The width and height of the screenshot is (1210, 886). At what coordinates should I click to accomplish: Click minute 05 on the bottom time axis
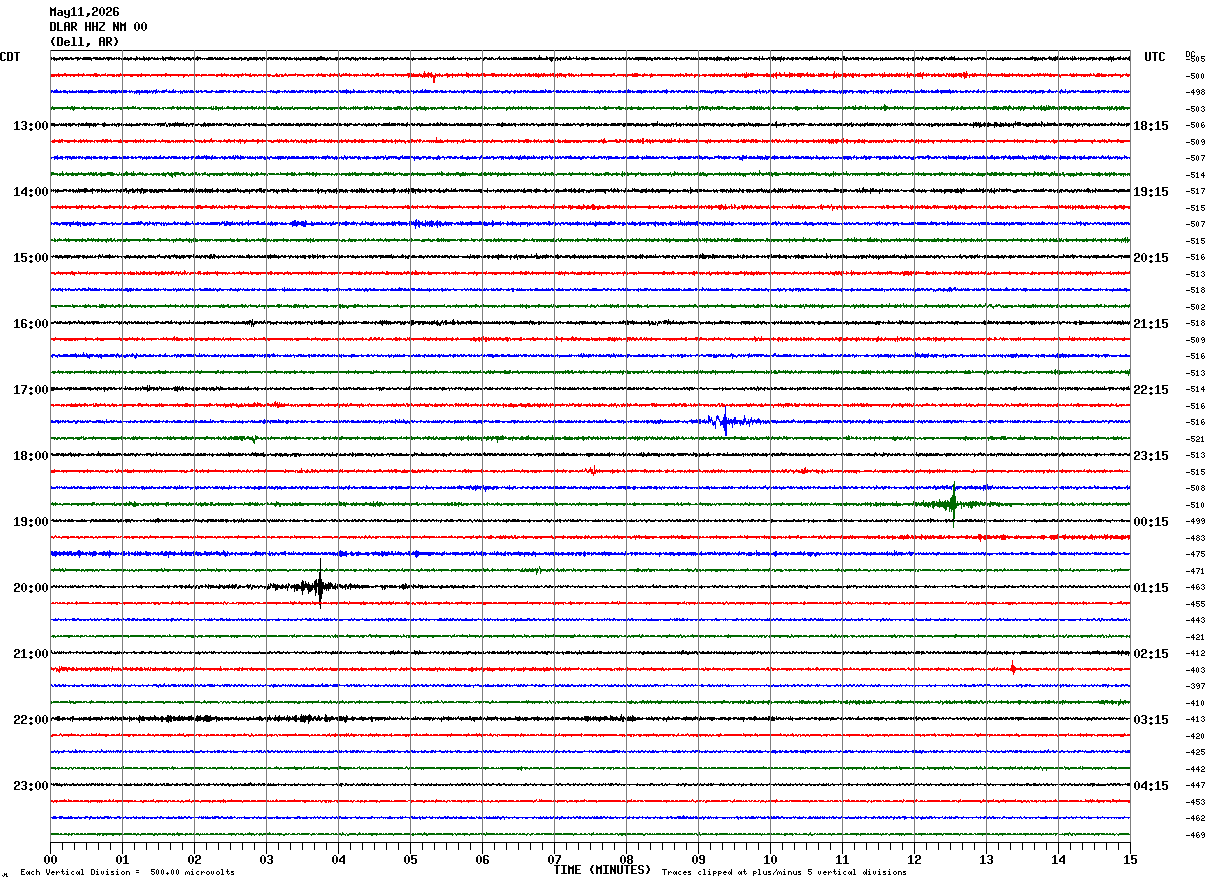point(410,859)
